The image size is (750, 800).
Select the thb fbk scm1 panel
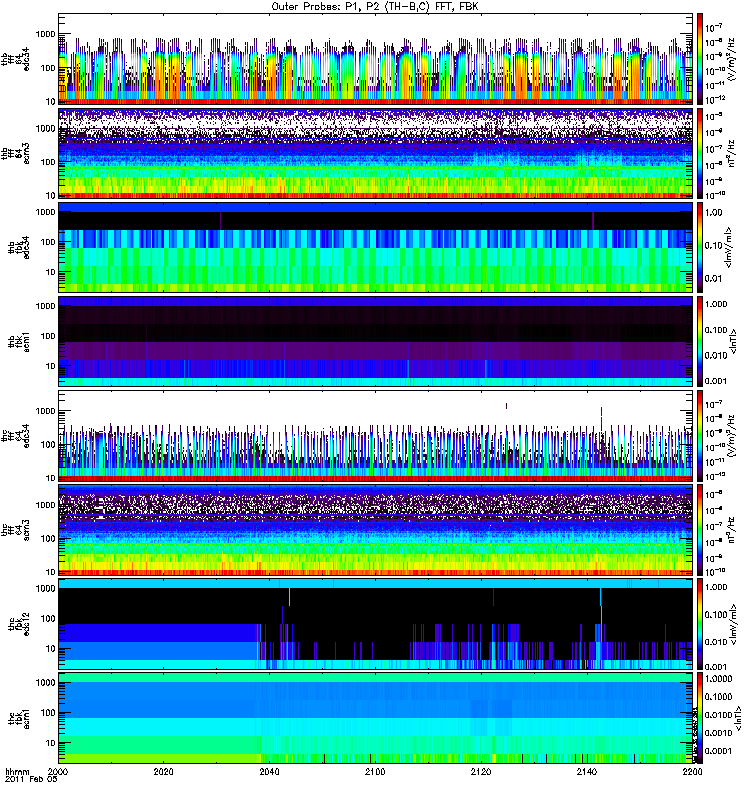[x=376, y=342]
